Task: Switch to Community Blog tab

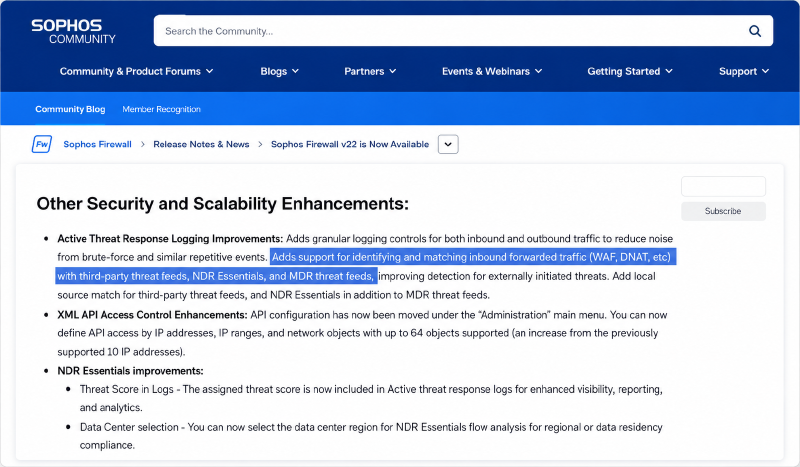Action: click(x=70, y=109)
